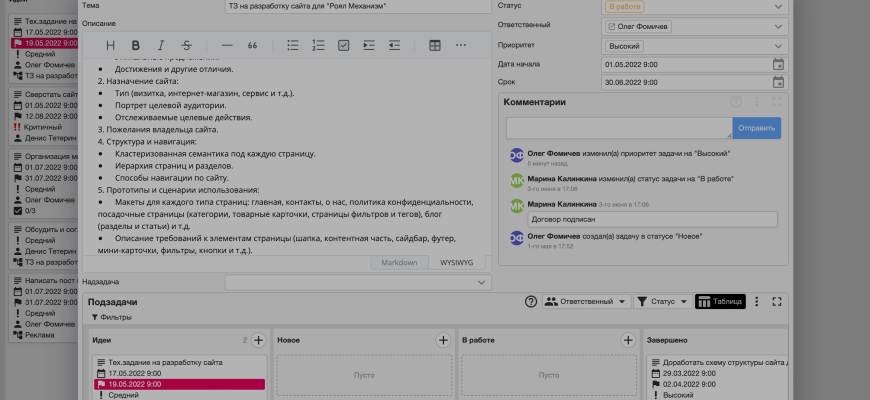Expand Subtasks panel to fullscreen
The image size is (870, 400).
pyautogui.click(x=777, y=301)
